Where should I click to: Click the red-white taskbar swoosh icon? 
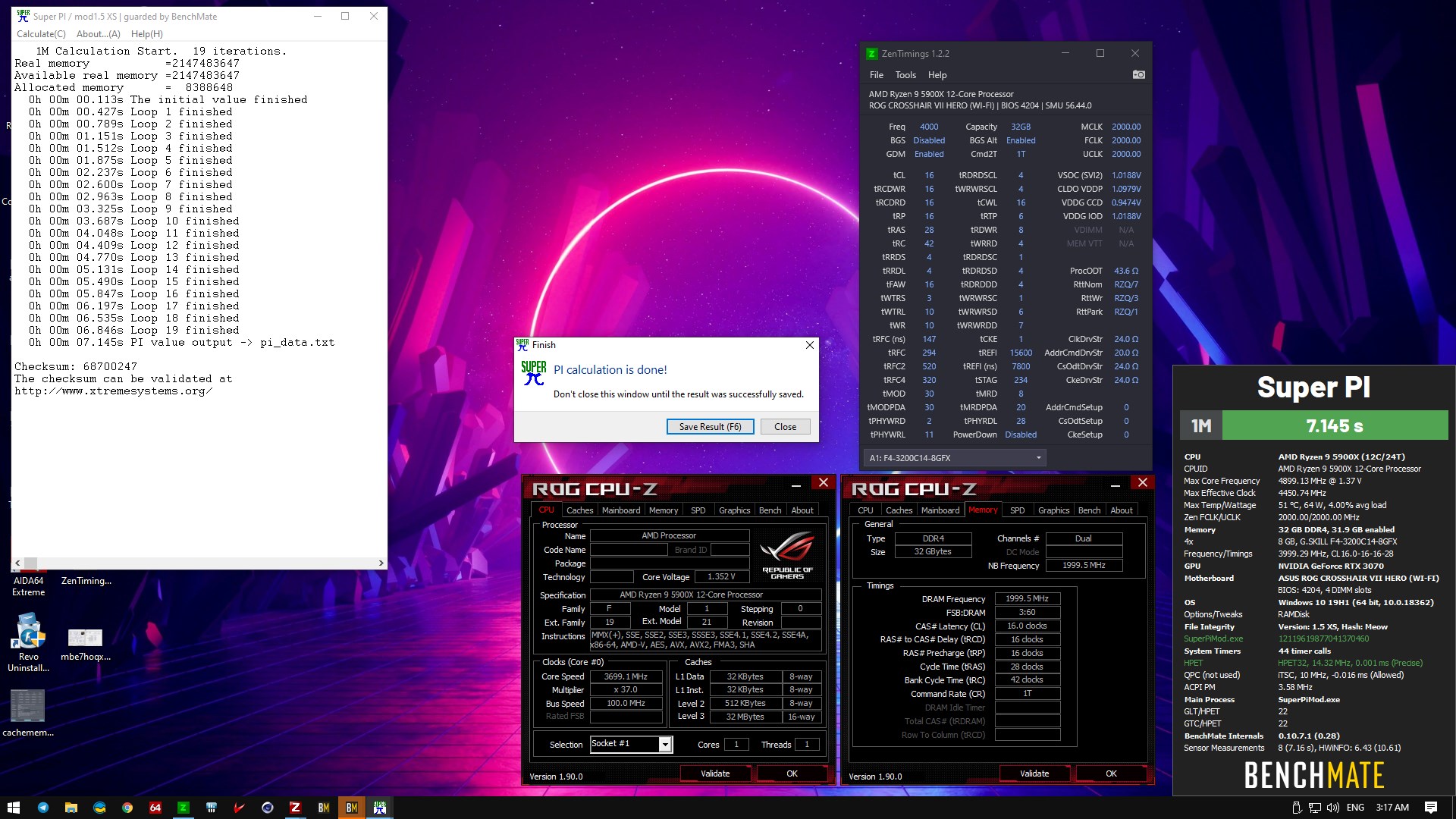tap(240, 808)
